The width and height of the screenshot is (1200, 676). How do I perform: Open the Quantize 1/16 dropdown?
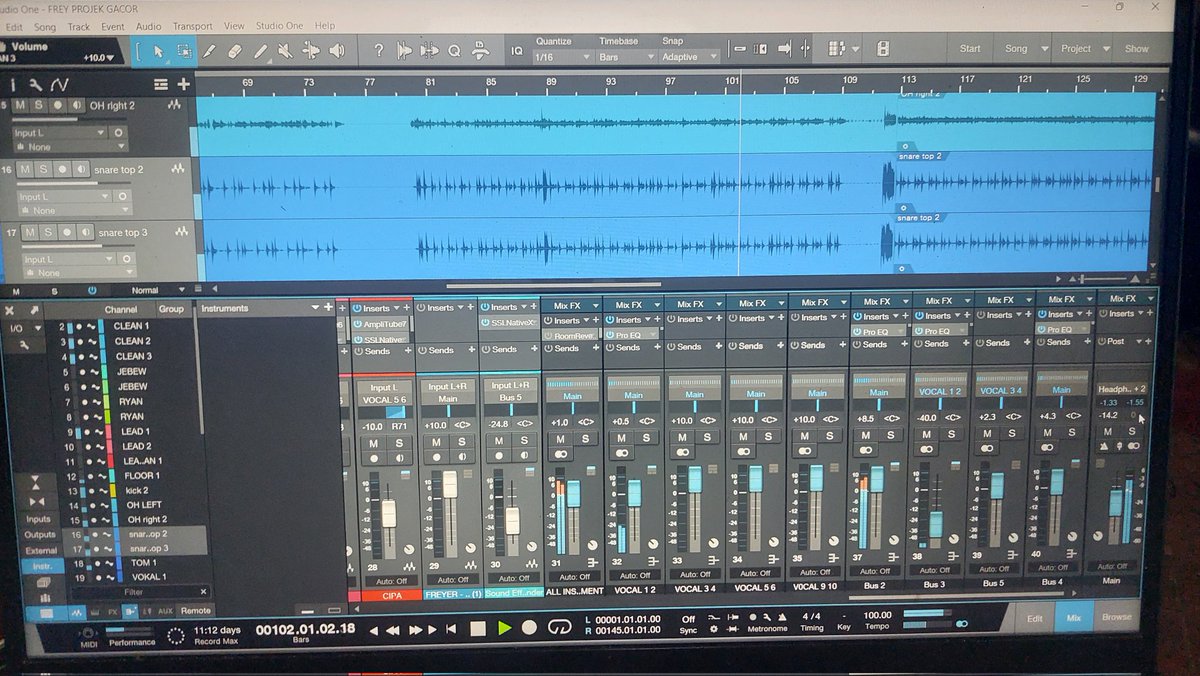564,58
